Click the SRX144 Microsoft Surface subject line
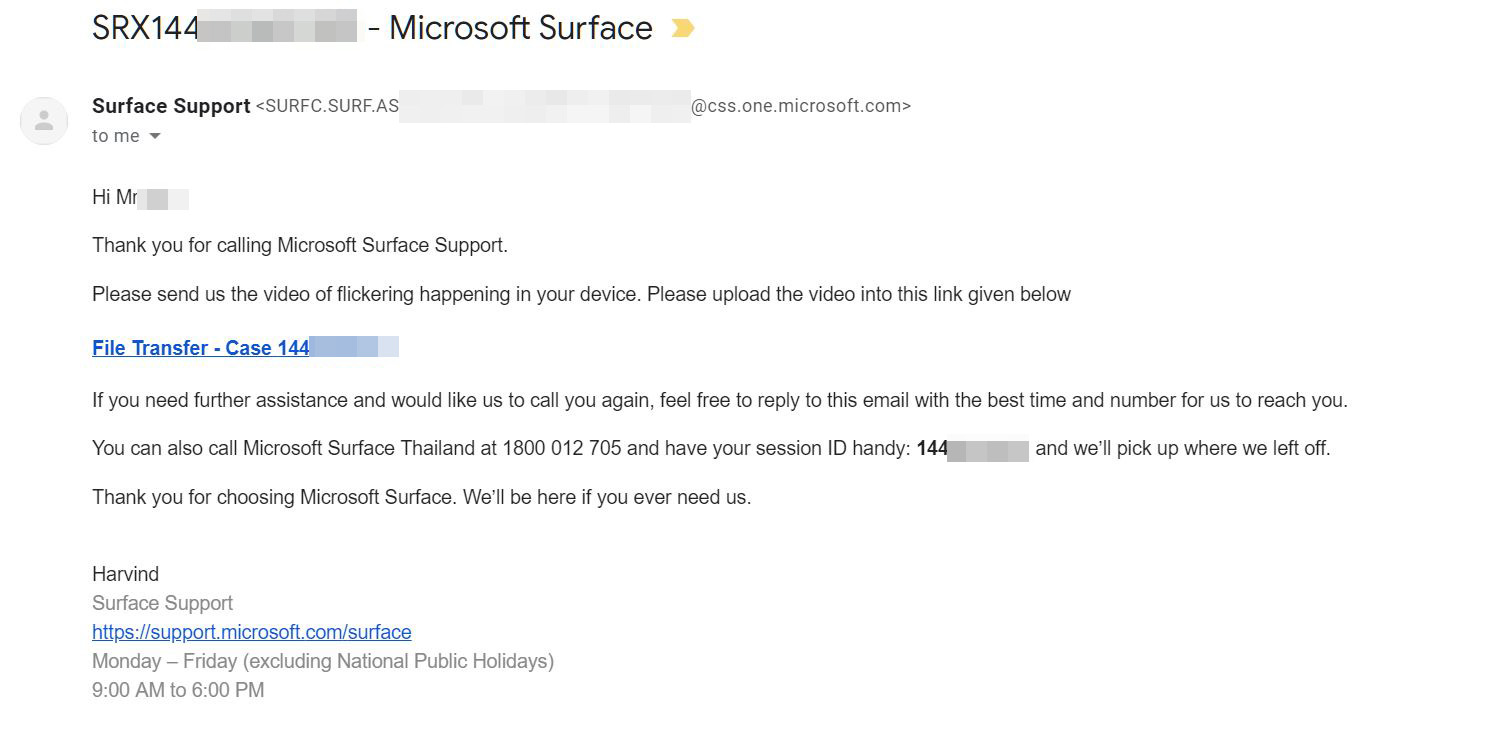This screenshot has height=740, width=1505. 372,28
